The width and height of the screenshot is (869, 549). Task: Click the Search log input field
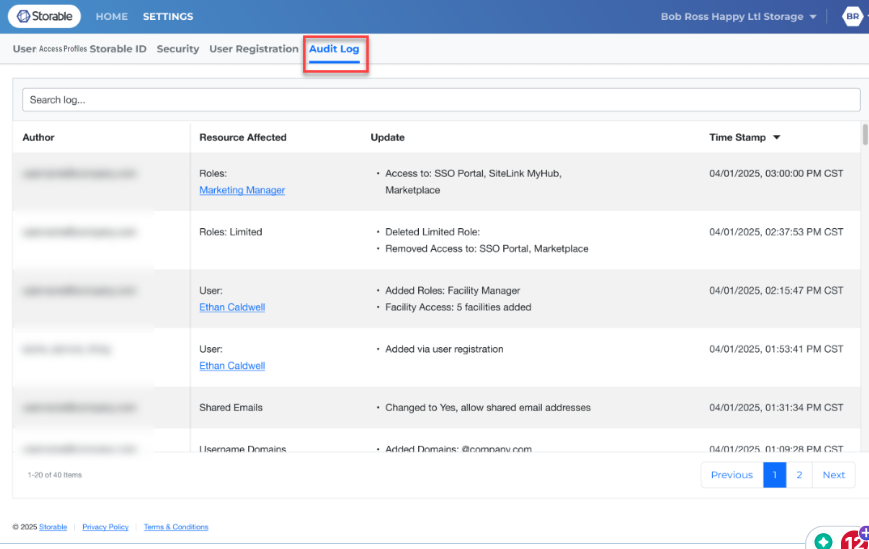click(x=440, y=100)
